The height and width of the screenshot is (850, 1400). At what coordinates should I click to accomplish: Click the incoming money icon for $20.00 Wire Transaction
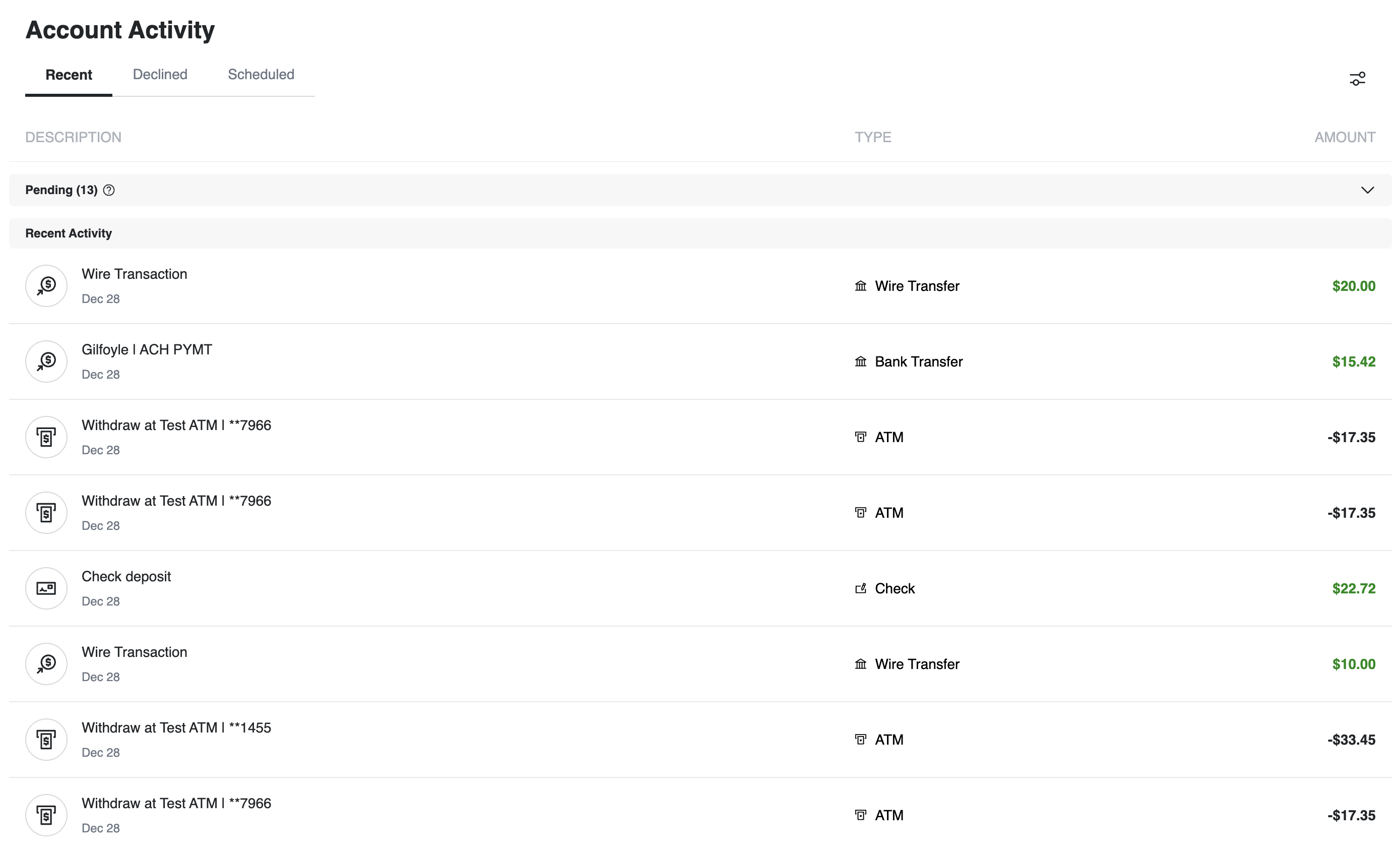point(46,286)
